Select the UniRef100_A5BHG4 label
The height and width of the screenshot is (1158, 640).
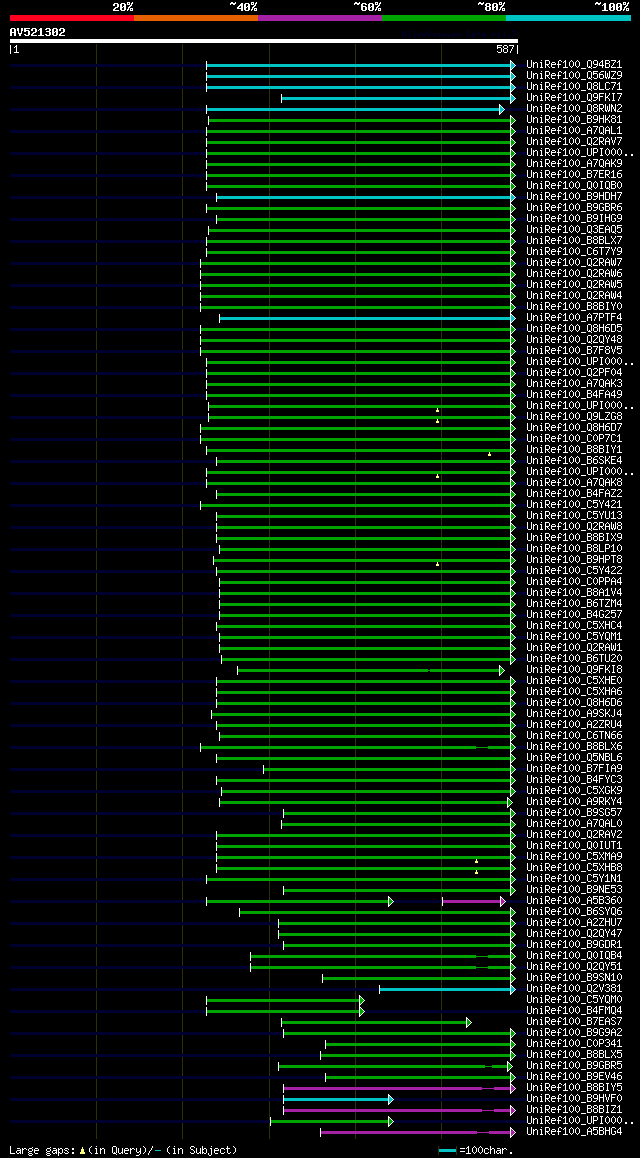tap(574, 1132)
